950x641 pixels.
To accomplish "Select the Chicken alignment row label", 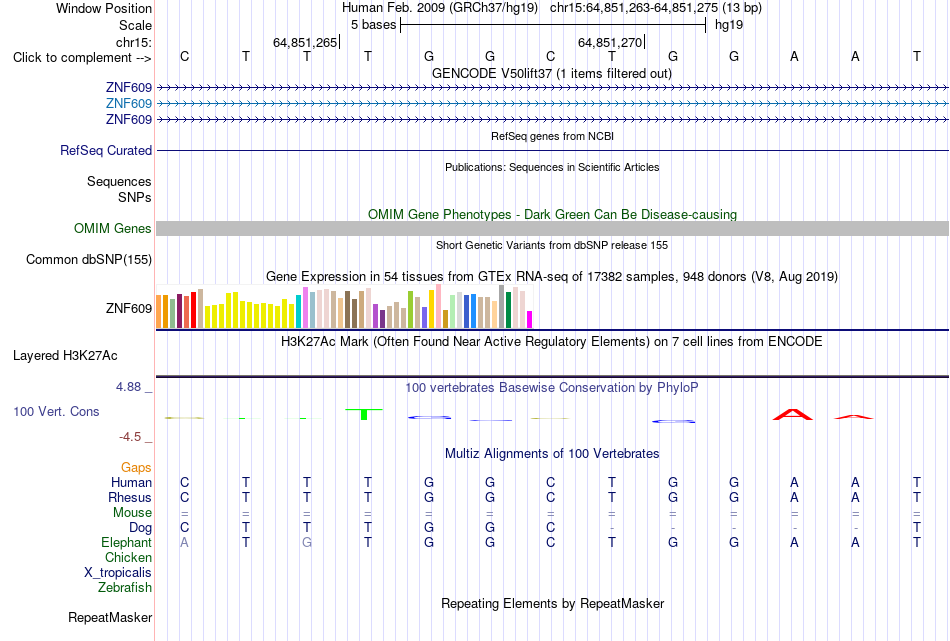I will [128, 557].
